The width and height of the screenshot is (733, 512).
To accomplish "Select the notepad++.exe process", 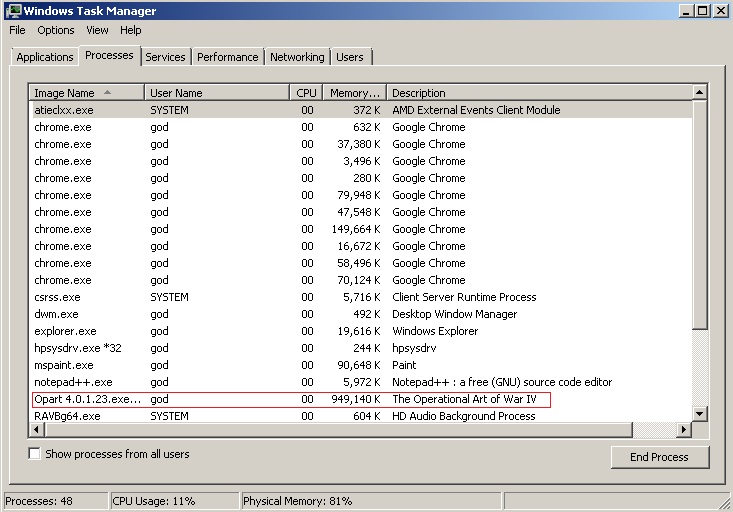I will point(360,382).
